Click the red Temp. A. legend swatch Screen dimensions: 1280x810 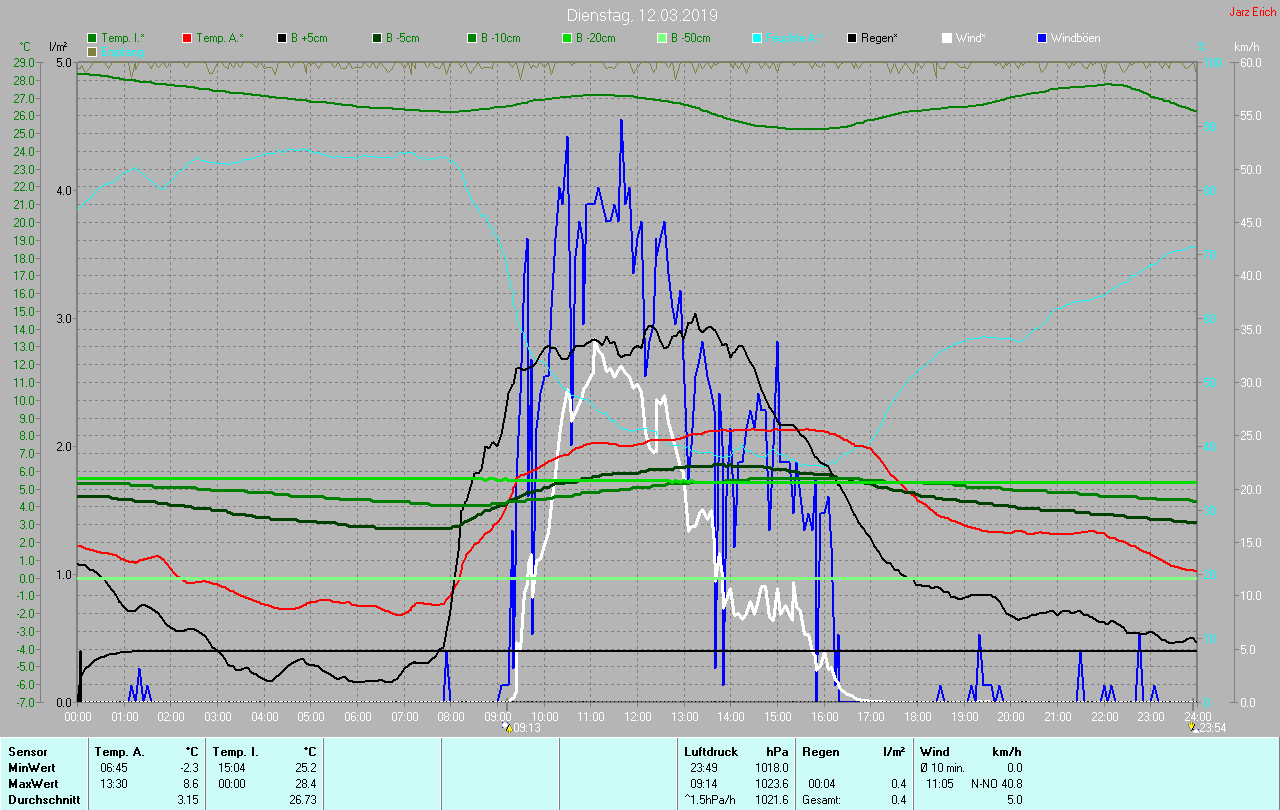(188, 38)
